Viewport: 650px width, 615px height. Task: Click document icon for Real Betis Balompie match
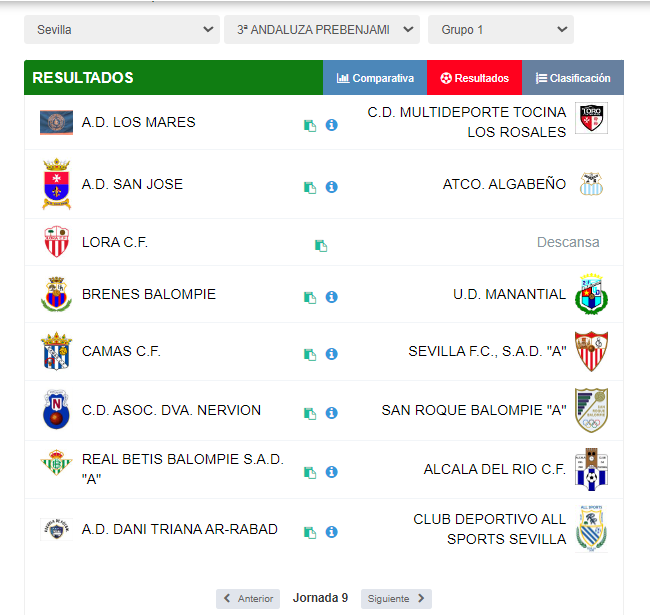coord(310,472)
